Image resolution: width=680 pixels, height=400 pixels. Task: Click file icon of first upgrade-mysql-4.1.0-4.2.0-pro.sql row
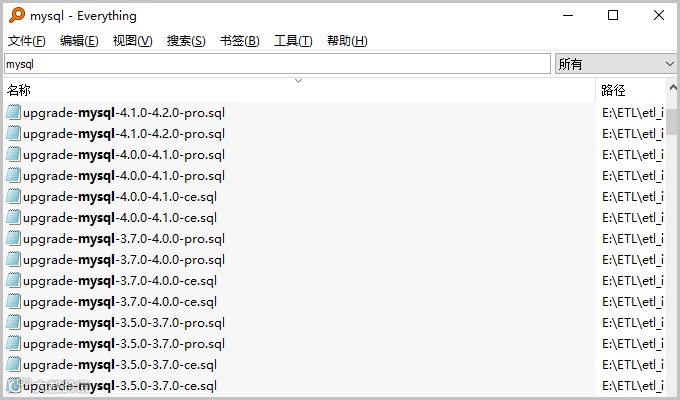13,112
